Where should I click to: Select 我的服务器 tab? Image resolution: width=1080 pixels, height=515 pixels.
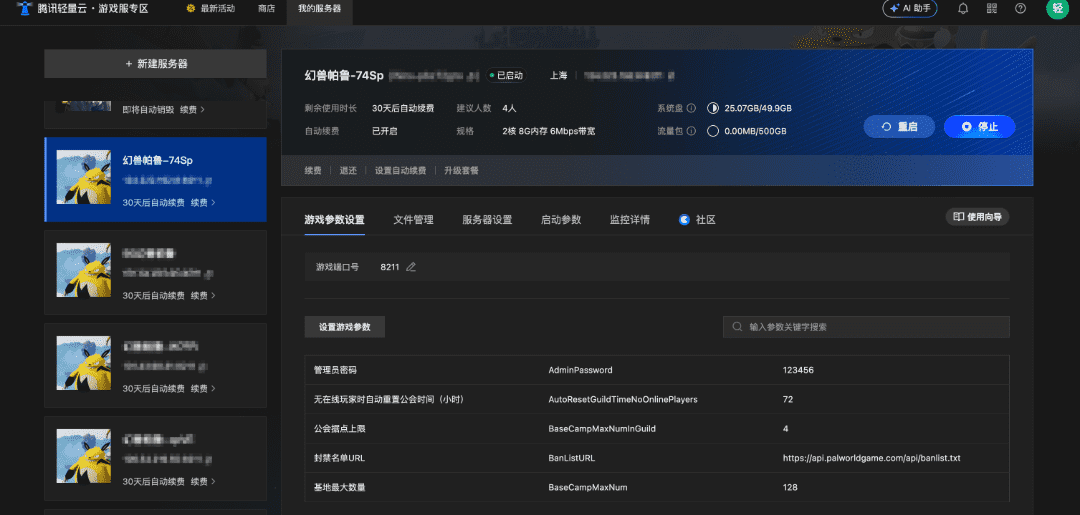(x=320, y=9)
